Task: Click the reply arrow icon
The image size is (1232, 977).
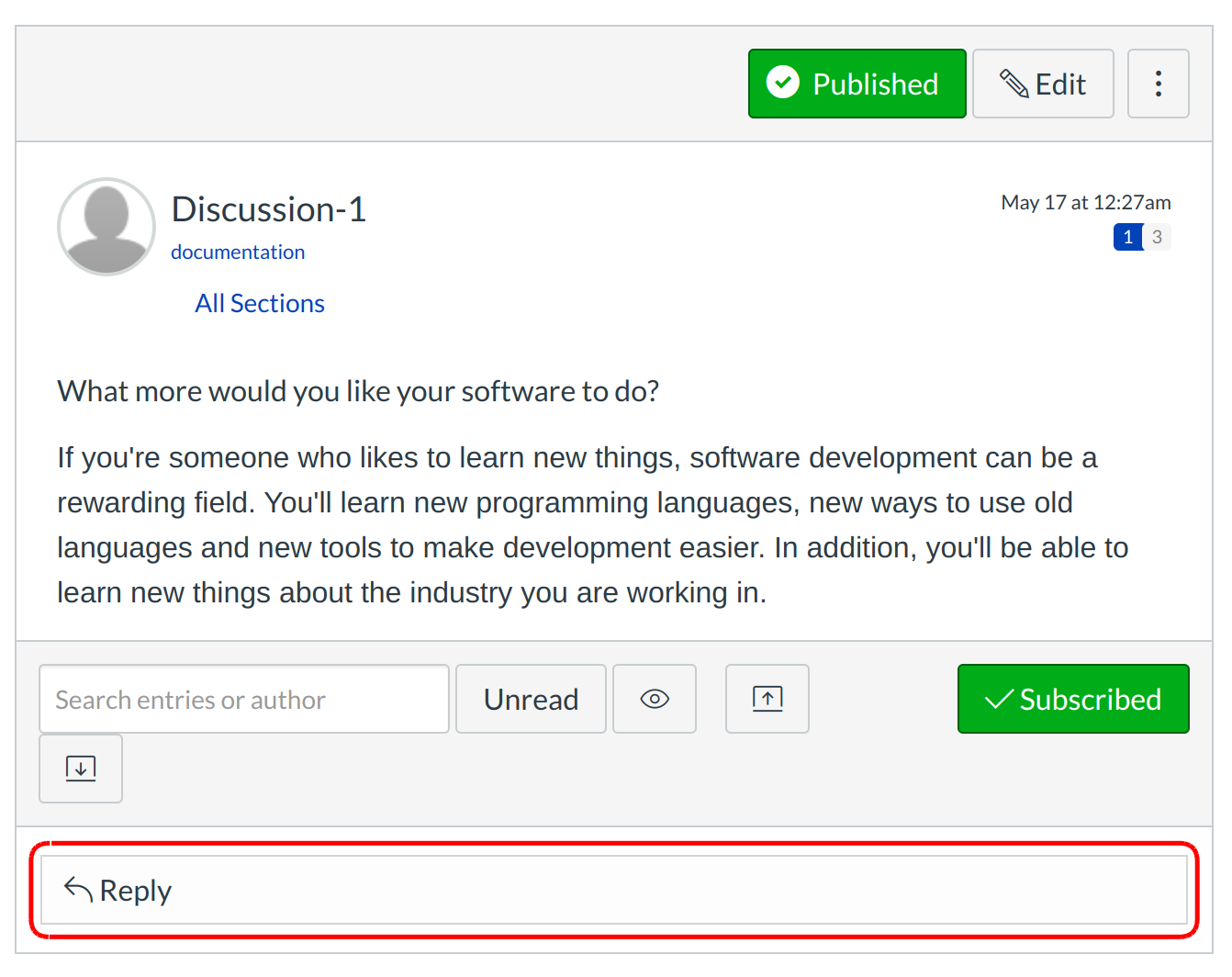Action: click(x=78, y=889)
